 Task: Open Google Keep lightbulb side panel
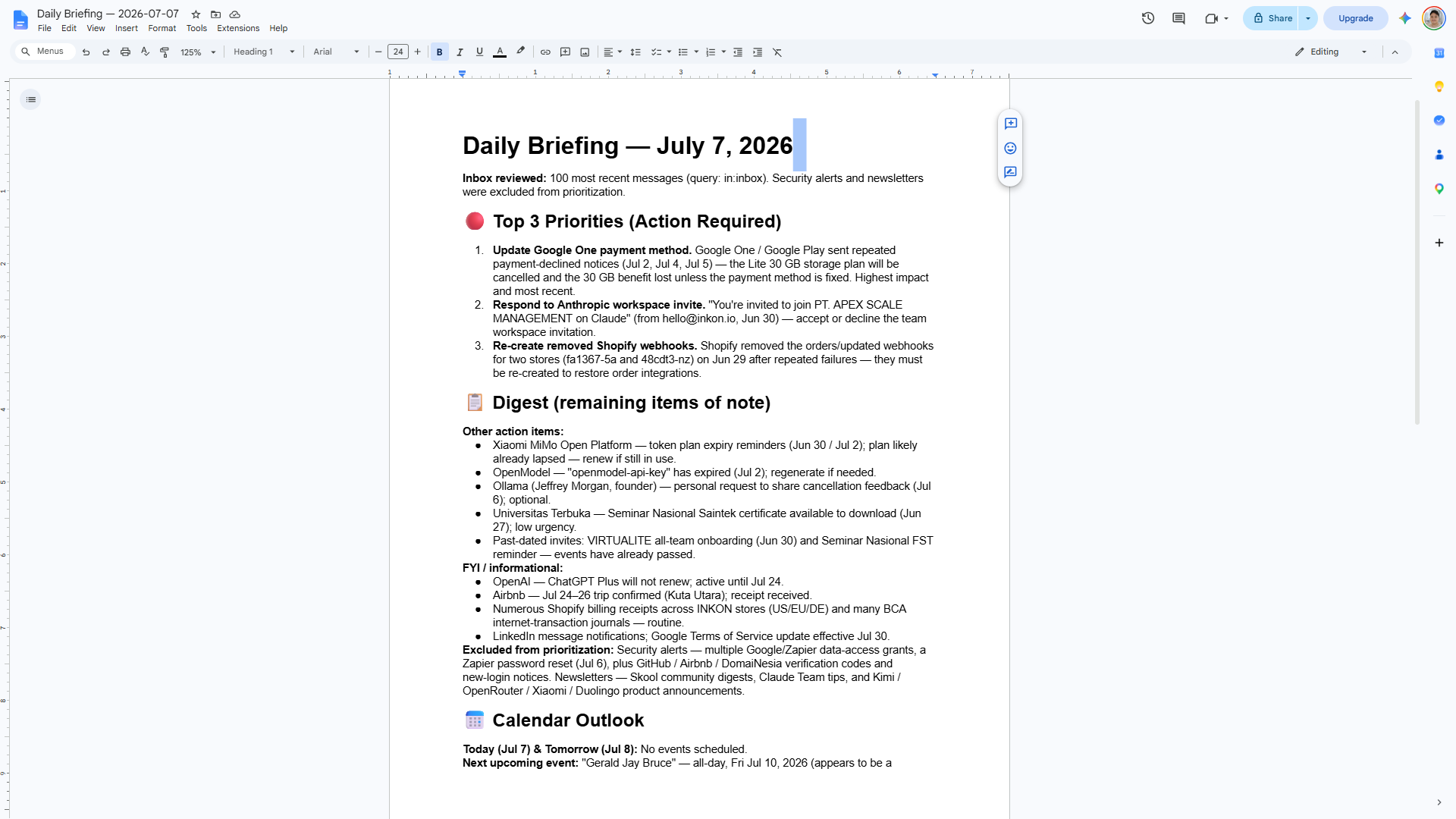click(x=1439, y=86)
